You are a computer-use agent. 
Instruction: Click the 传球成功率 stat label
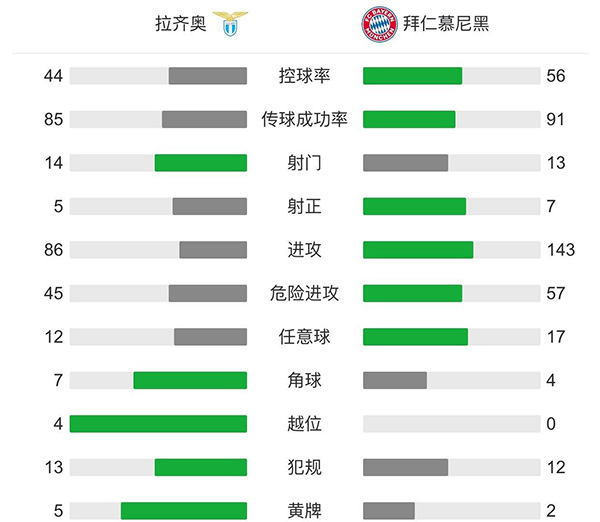tap(304, 119)
